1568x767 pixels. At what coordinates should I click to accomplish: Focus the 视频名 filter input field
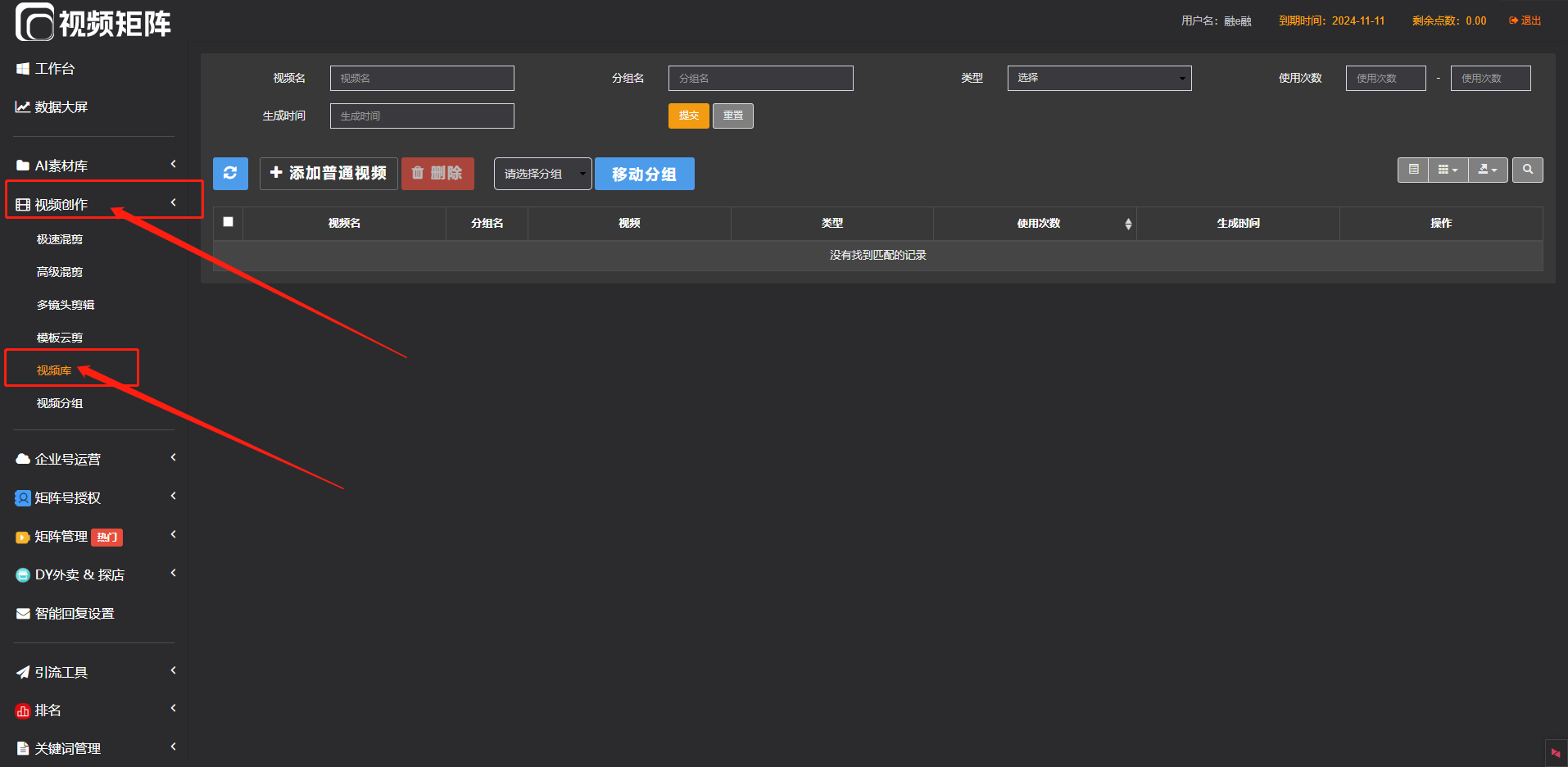pos(422,78)
